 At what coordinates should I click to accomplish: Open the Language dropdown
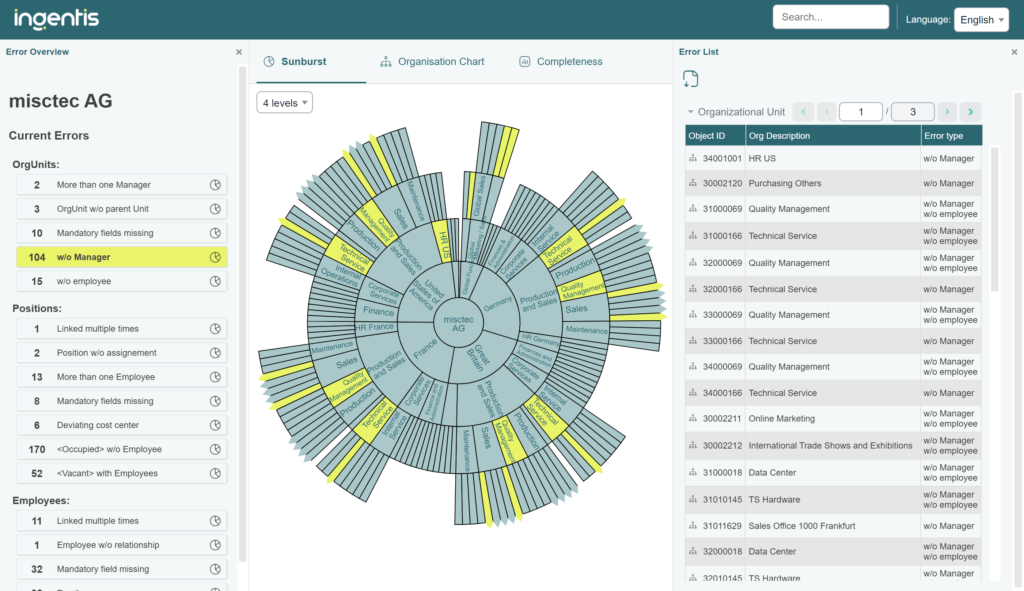(980, 18)
